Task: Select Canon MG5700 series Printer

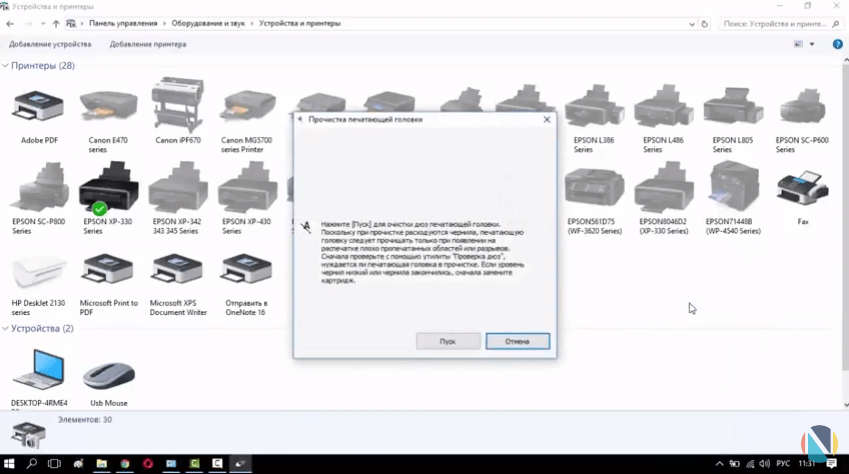Action: [x=247, y=106]
